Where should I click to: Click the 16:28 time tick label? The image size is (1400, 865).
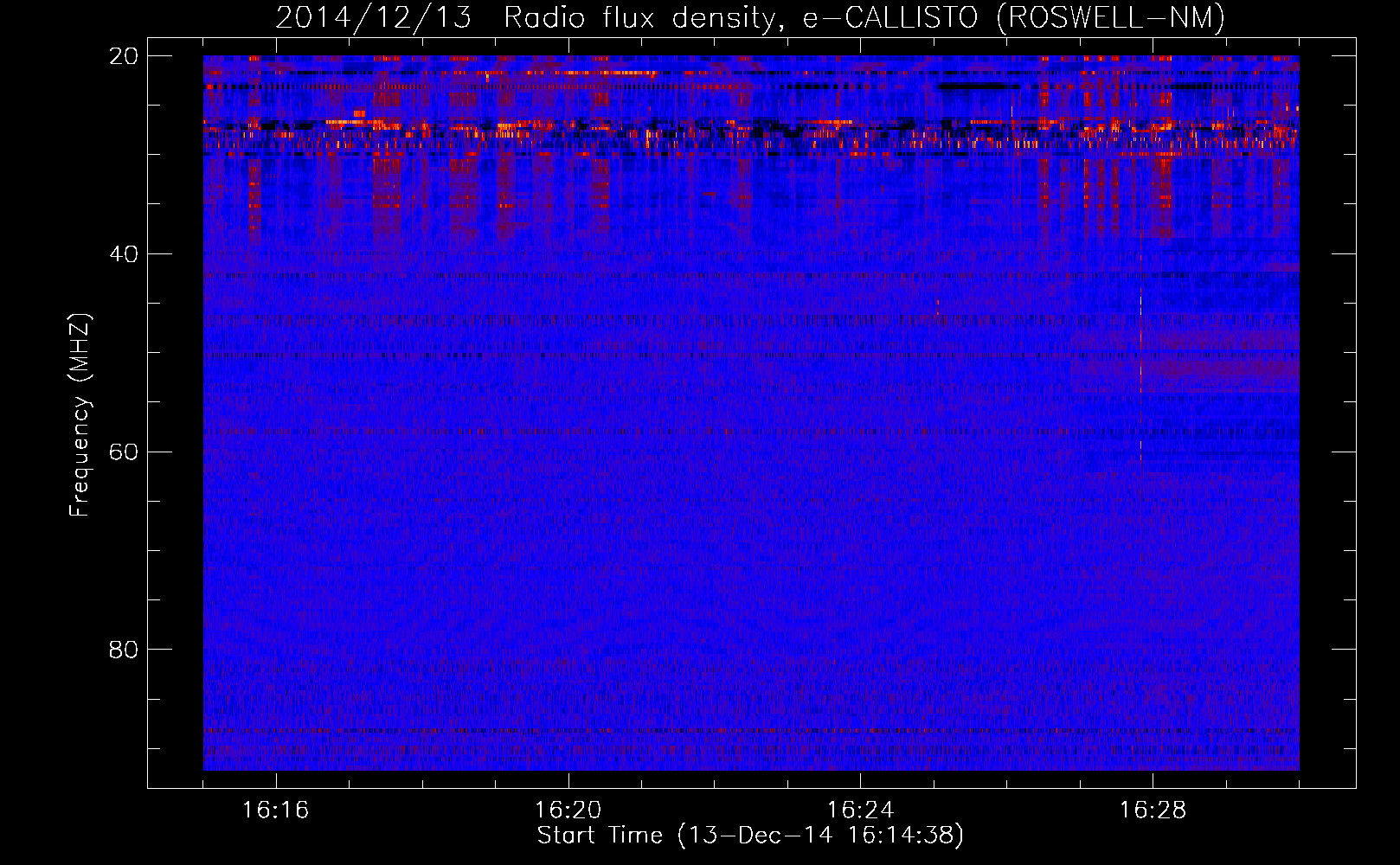click(1153, 811)
